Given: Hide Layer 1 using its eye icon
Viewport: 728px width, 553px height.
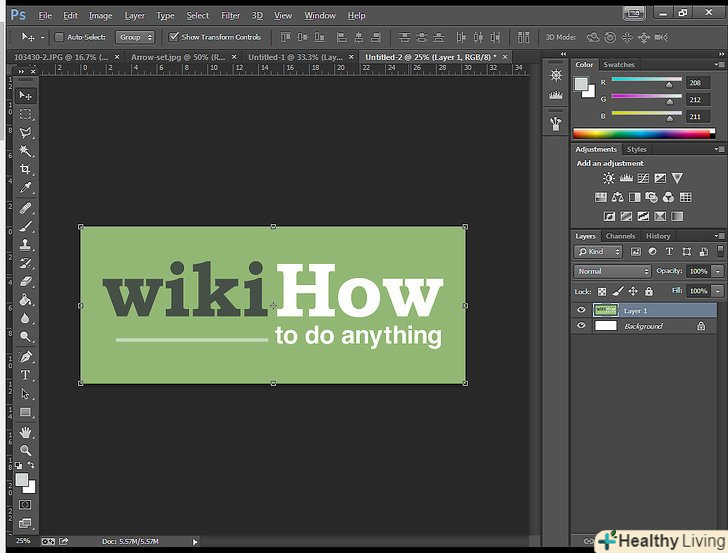Looking at the screenshot, I should pos(581,311).
